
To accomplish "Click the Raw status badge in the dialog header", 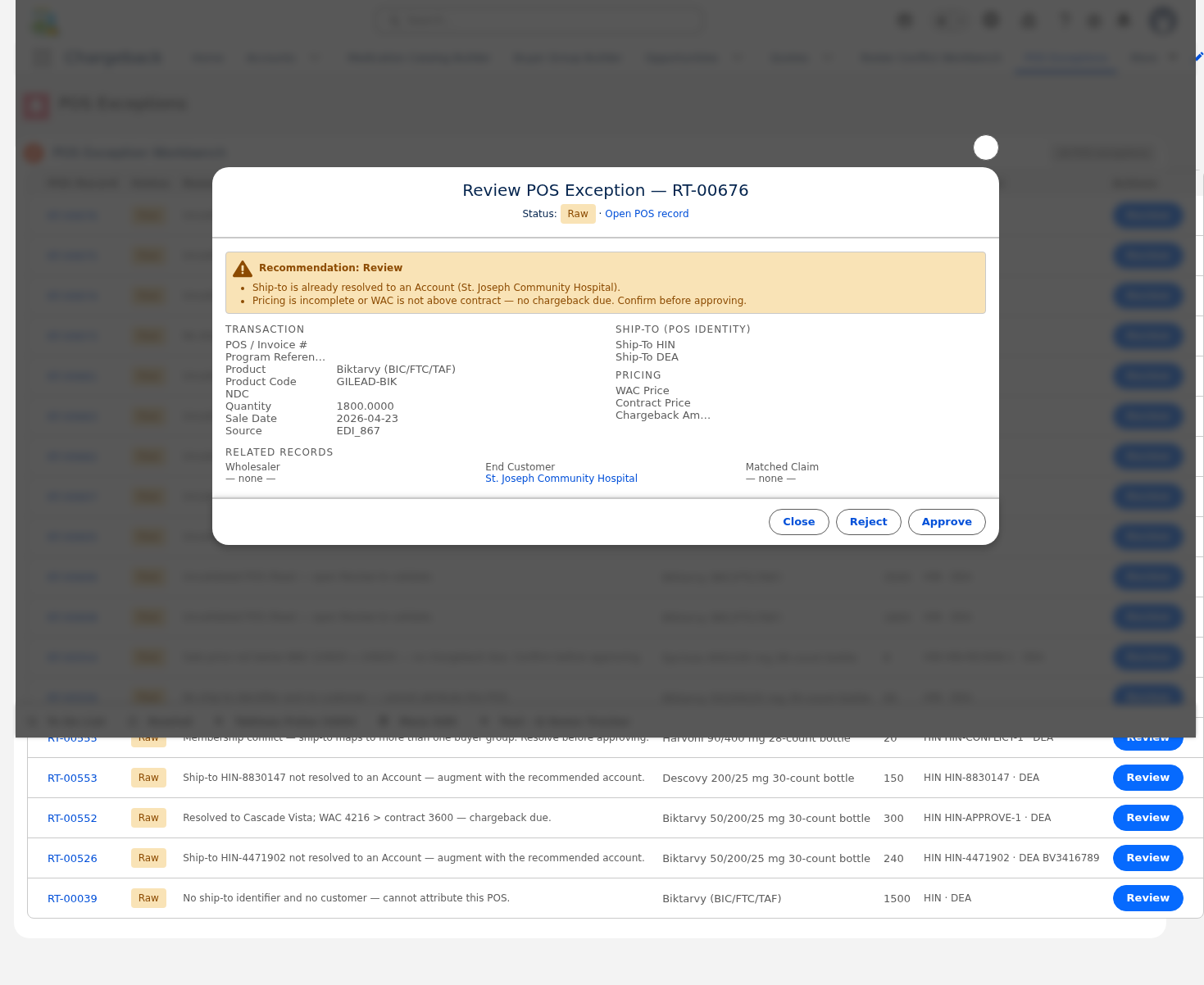I will (578, 214).
